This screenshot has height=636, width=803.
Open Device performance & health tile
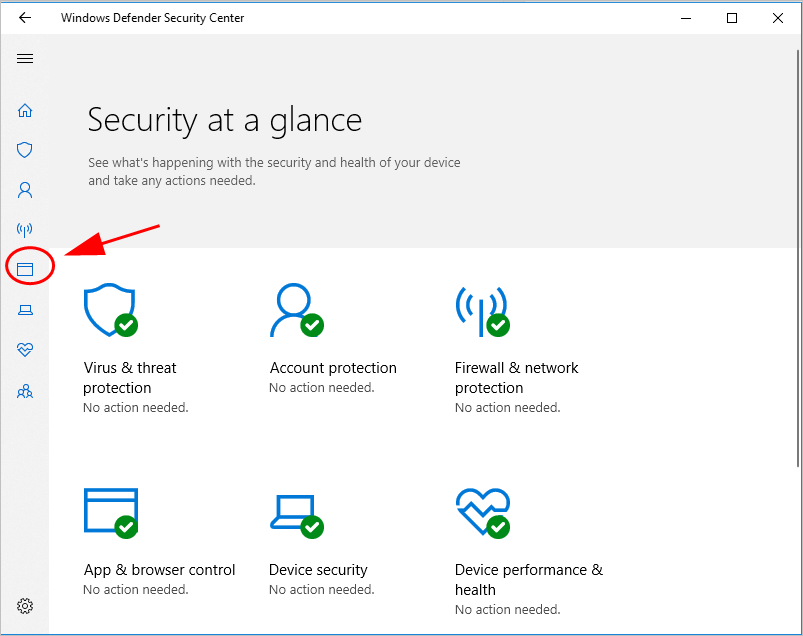click(482, 514)
